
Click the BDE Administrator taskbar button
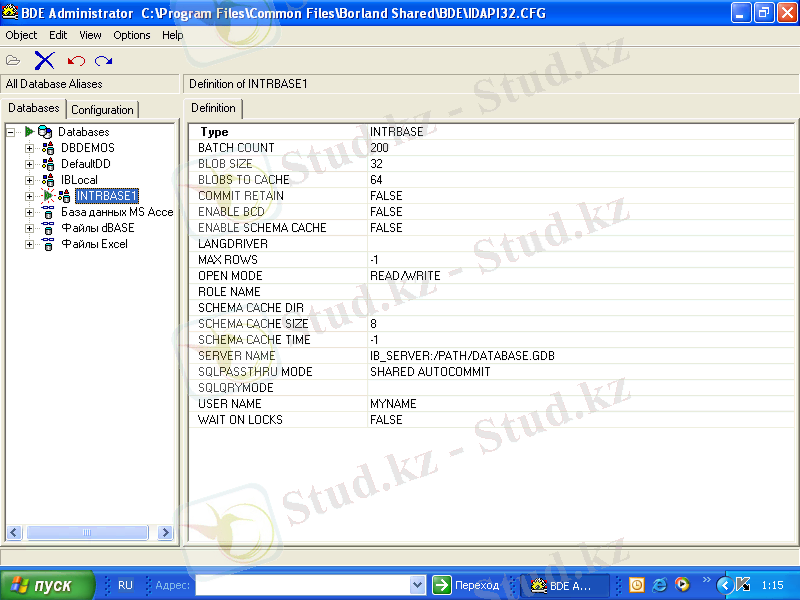pos(566,586)
